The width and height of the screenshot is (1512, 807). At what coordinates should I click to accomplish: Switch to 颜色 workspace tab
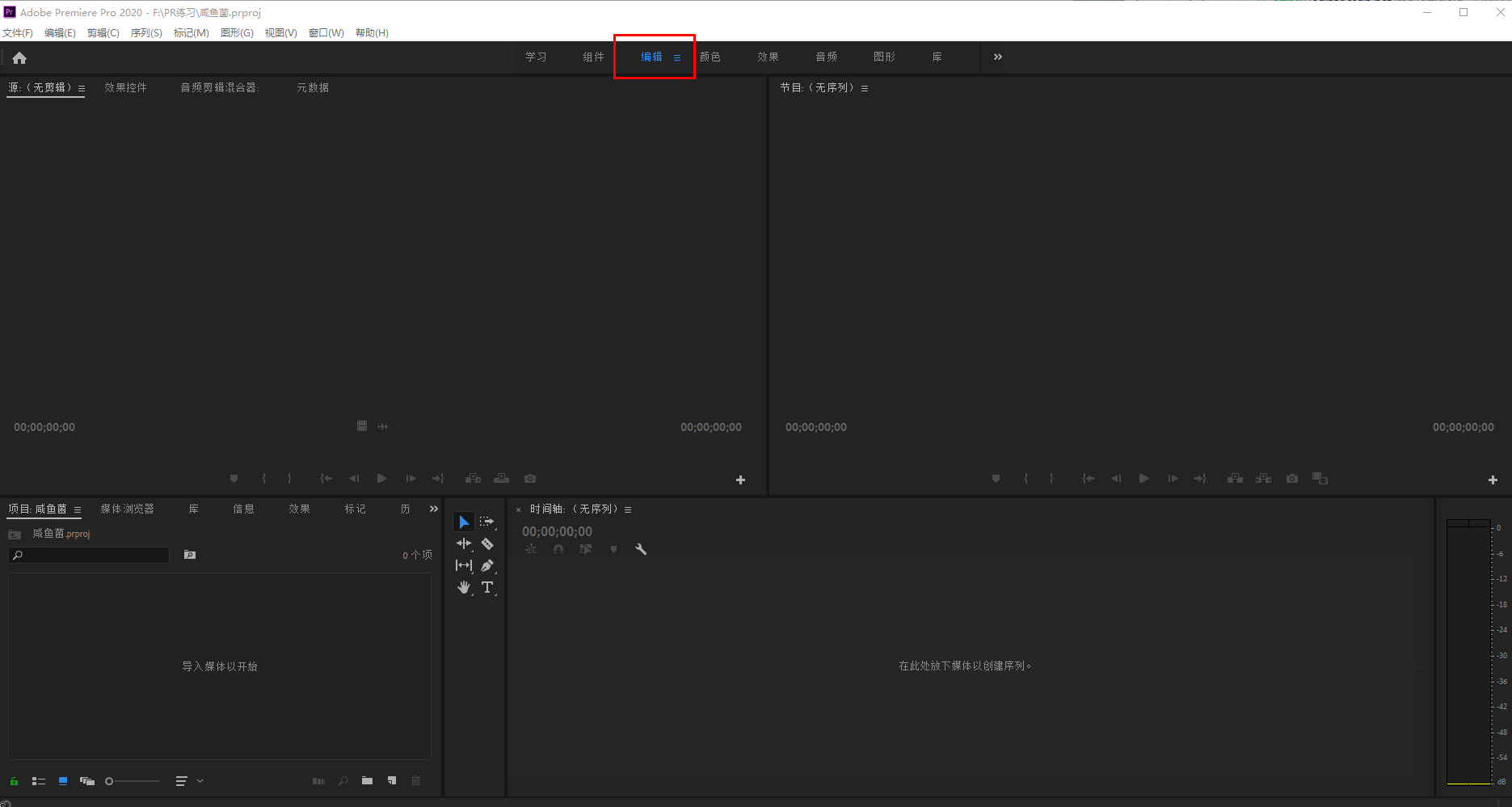click(x=710, y=57)
